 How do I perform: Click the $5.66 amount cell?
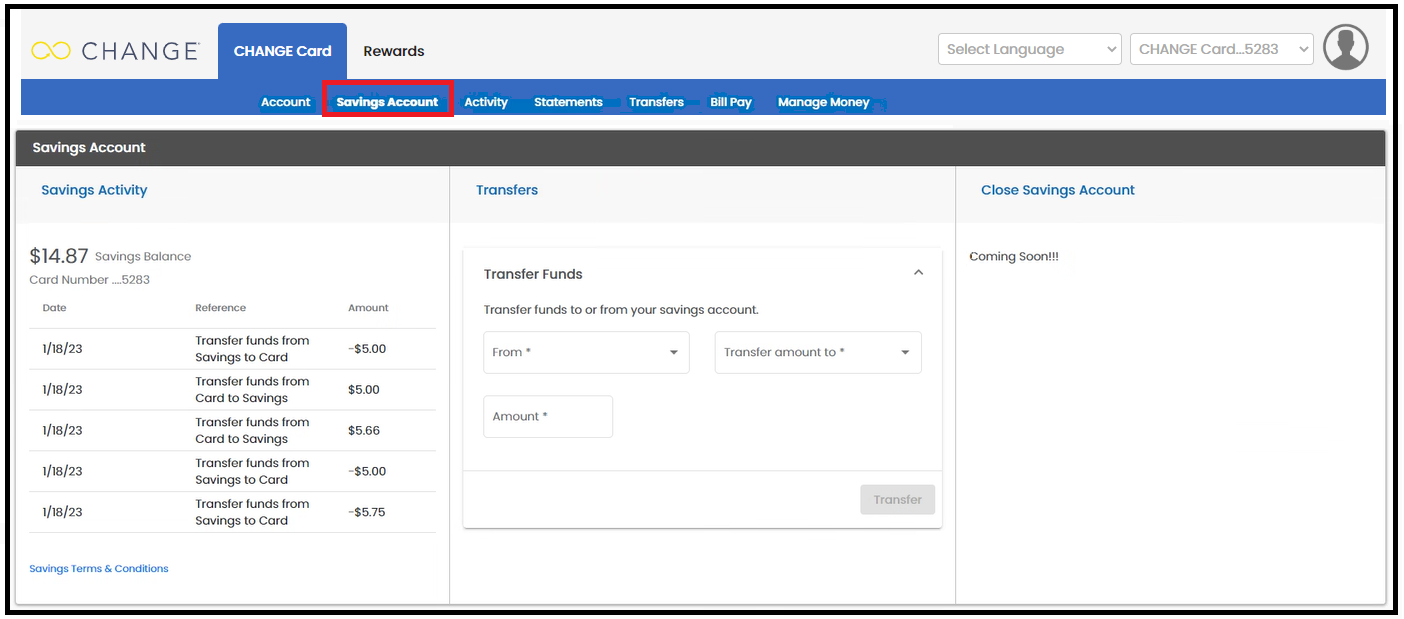(x=364, y=430)
